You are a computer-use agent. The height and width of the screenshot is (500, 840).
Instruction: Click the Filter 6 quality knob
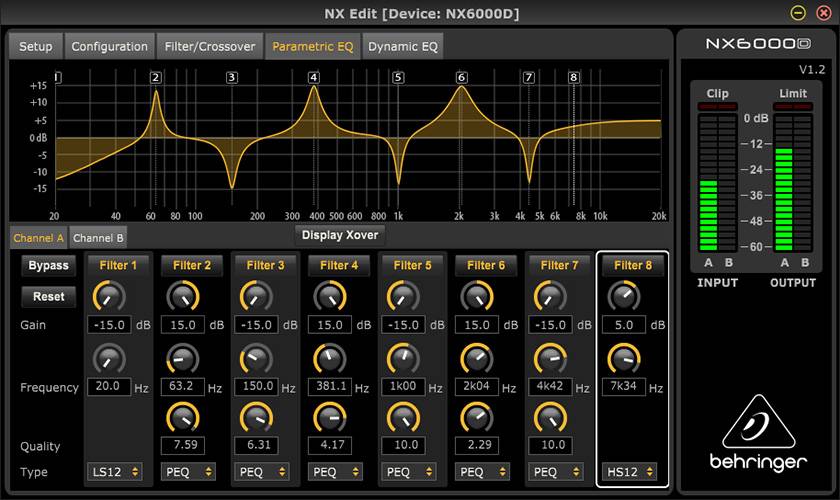click(x=477, y=416)
